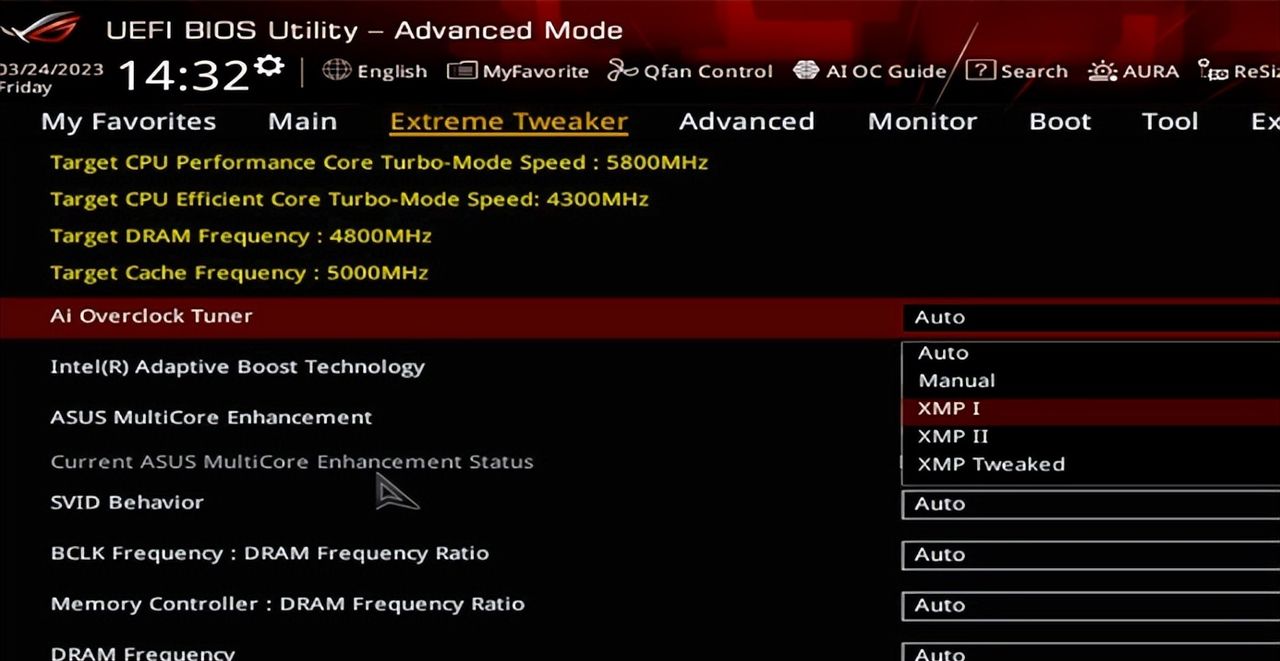Select ASUS MultiCore Enhancement setting
1280x661 pixels.
click(x=211, y=417)
